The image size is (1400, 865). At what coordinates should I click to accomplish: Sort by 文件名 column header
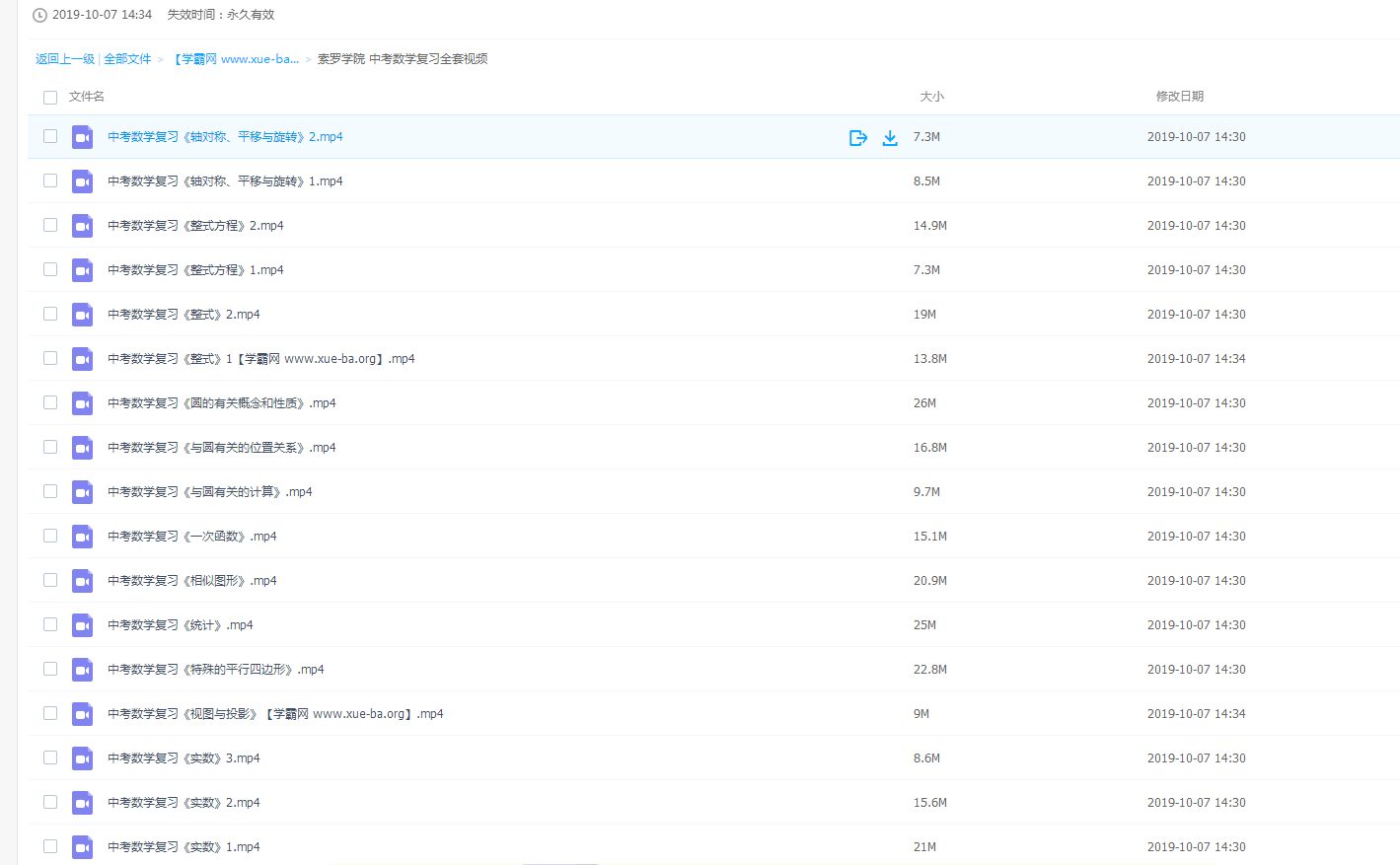(87, 97)
